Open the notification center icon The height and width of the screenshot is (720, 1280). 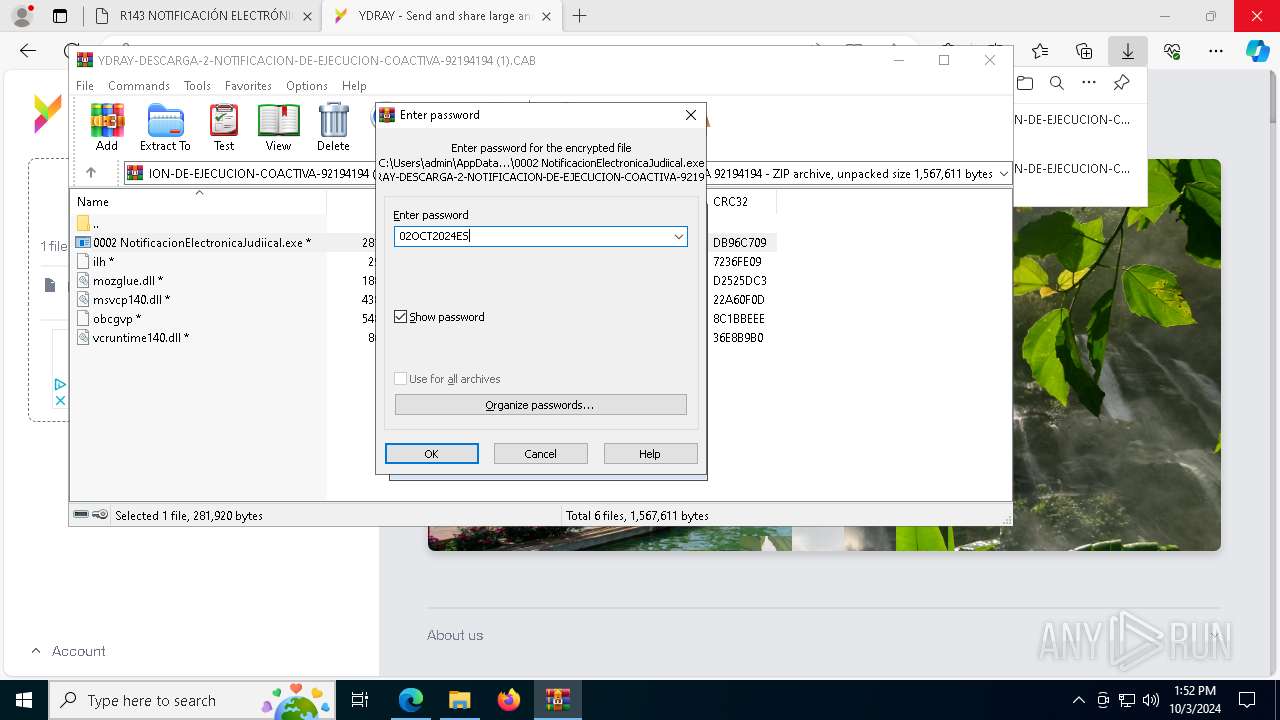(1247, 700)
